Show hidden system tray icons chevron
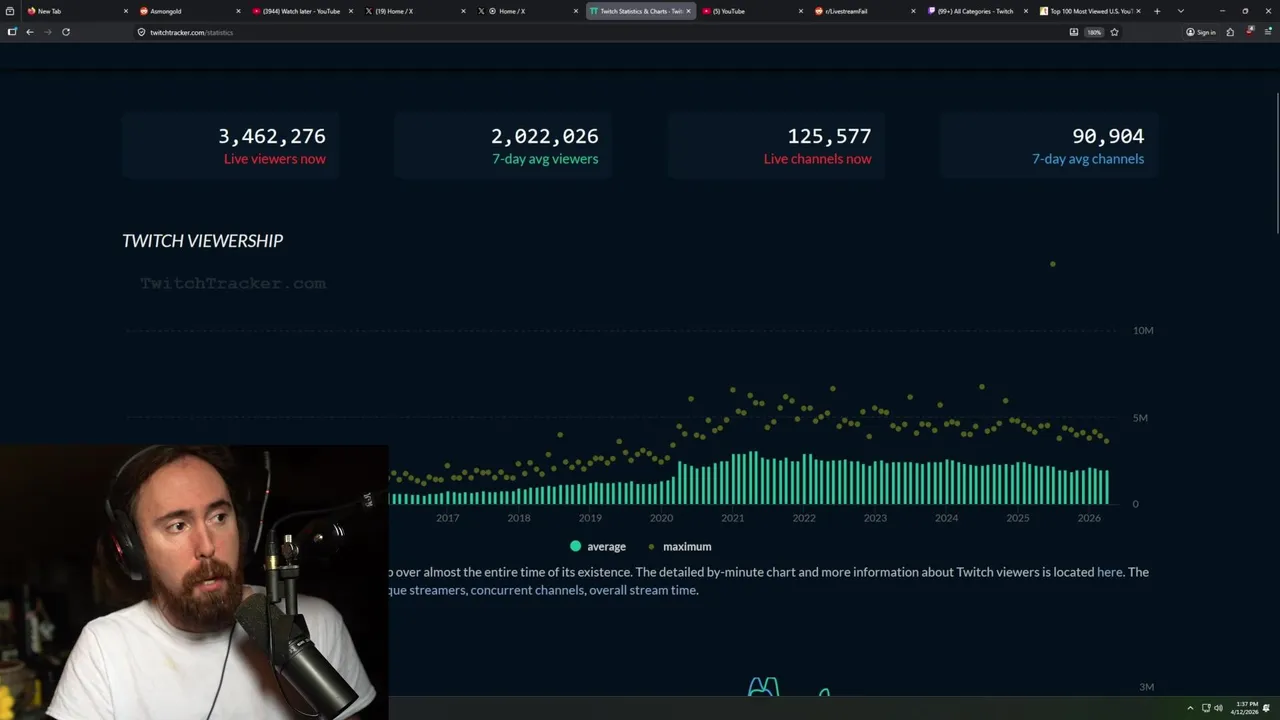The image size is (1280, 720). [x=1190, y=708]
